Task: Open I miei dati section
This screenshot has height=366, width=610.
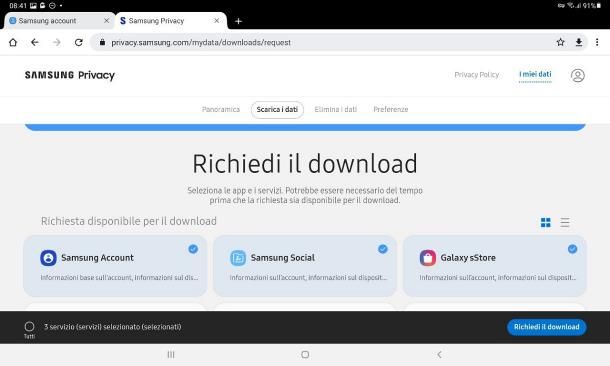Action: point(535,74)
